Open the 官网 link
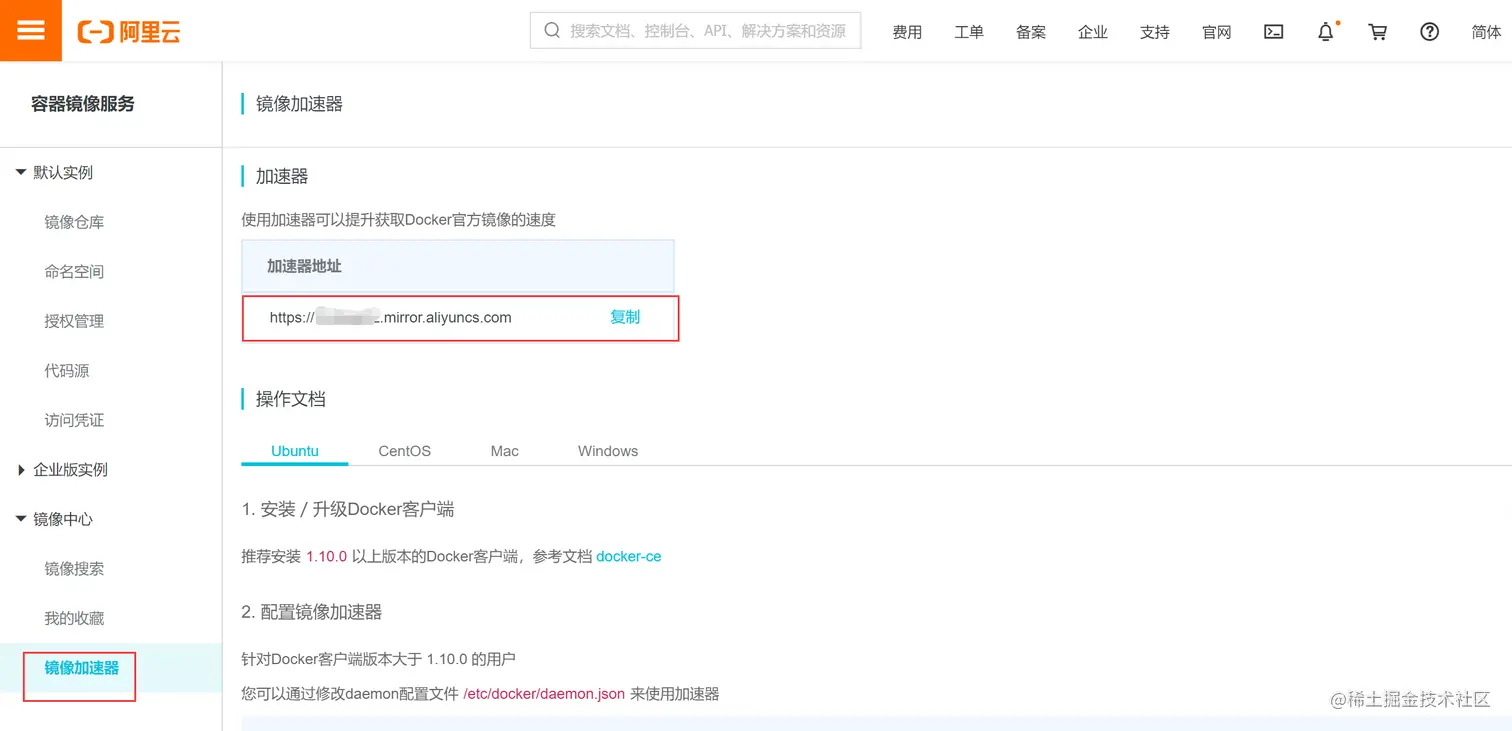The width and height of the screenshot is (1512, 731). coord(1217,32)
